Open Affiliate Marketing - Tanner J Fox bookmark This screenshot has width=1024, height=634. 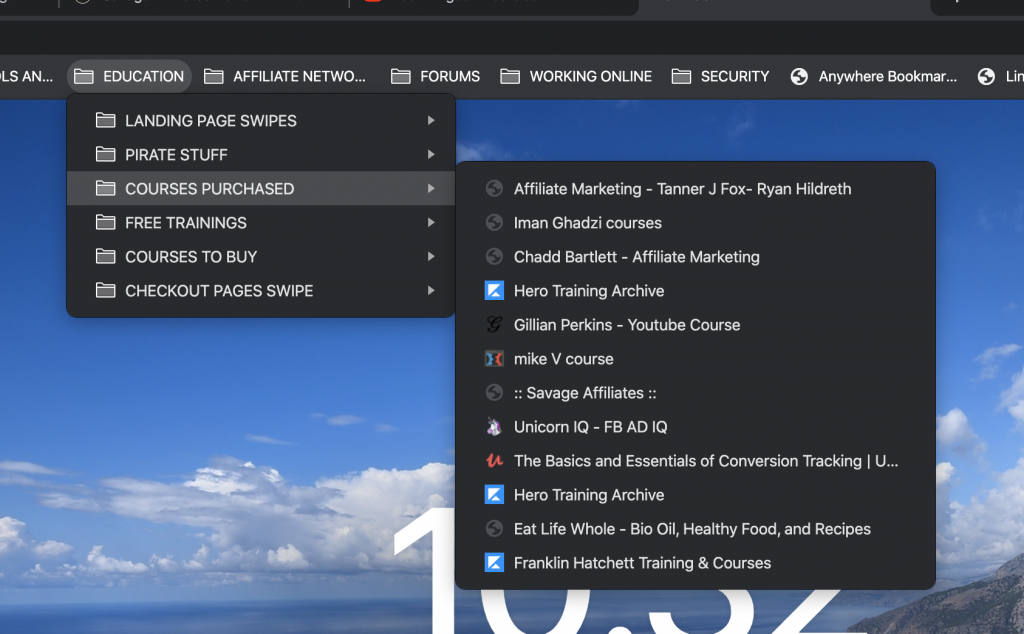point(696,189)
